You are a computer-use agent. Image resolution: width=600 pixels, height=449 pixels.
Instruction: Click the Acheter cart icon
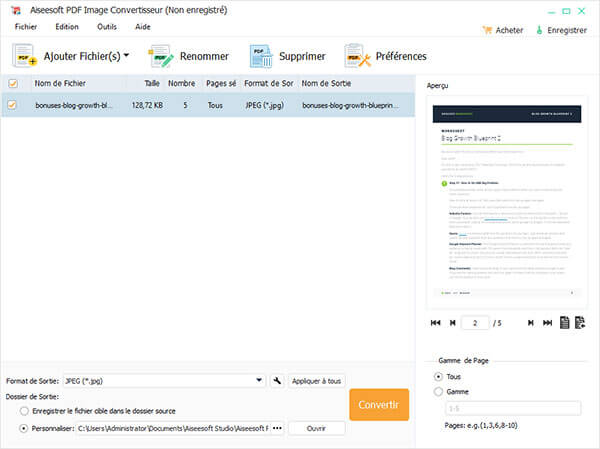[487, 30]
